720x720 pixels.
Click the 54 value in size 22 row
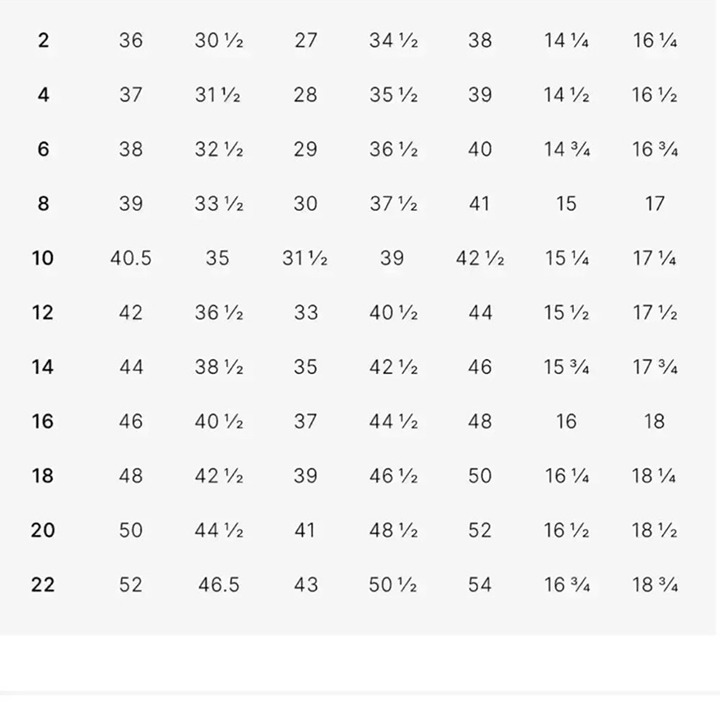[x=480, y=585]
